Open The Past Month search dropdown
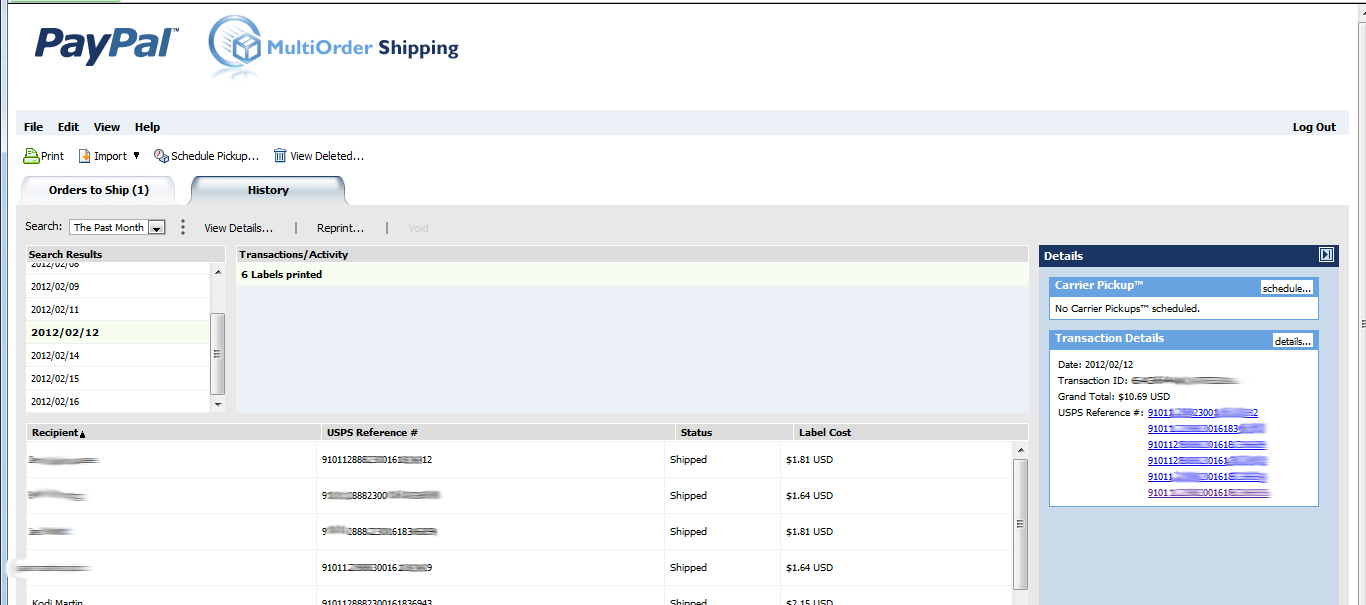The height and width of the screenshot is (605, 1366). [155, 227]
